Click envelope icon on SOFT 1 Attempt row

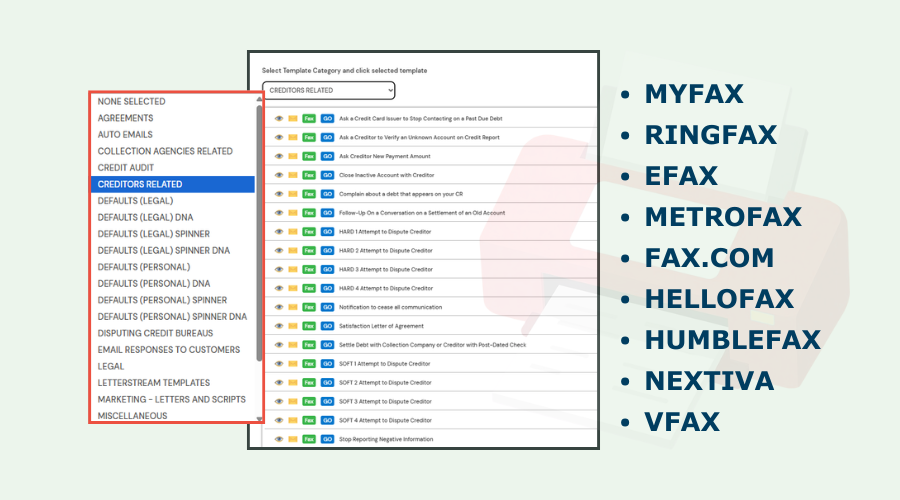pos(293,364)
